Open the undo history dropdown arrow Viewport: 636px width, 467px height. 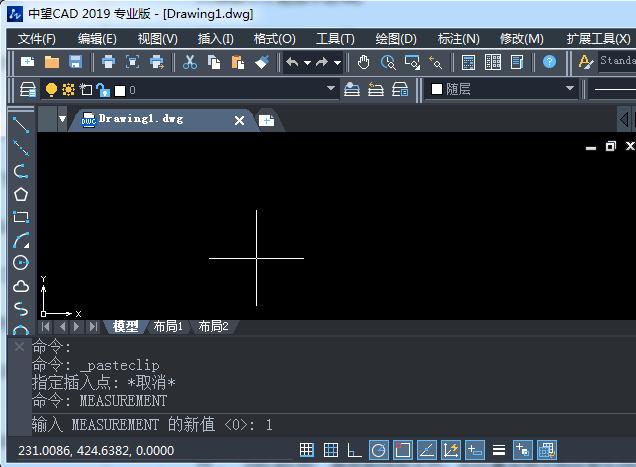click(x=307, y=63)
